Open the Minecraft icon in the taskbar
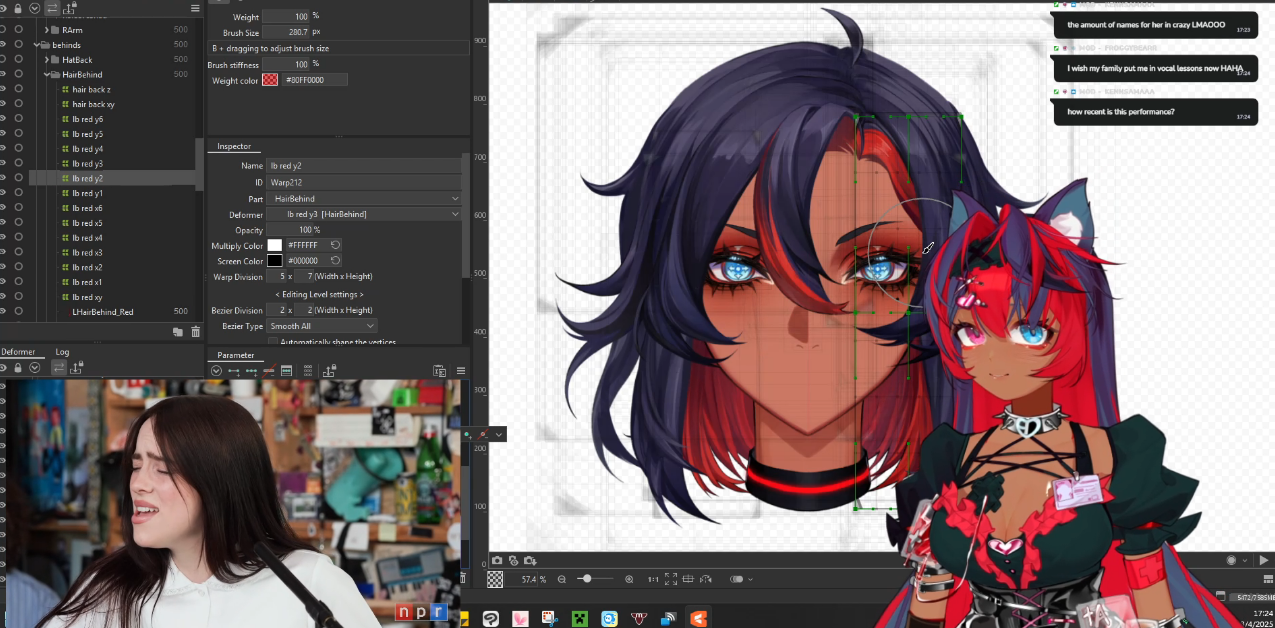This screenshot has height=628, width=1275. (x=580, y=619)
